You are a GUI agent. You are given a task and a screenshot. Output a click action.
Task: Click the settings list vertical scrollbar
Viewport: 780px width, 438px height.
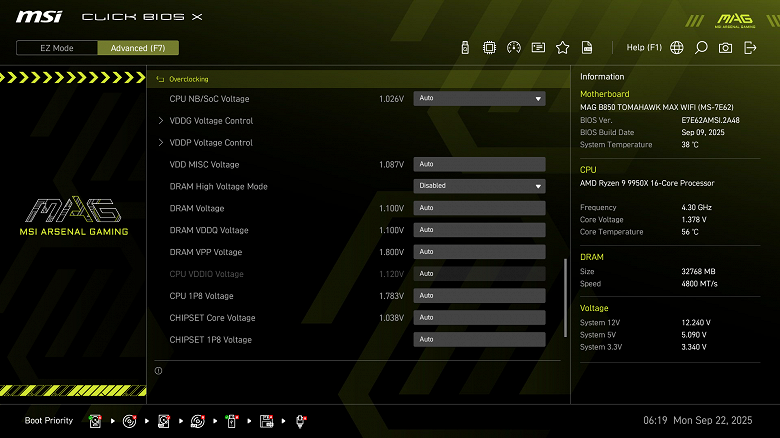click(565, 298)
